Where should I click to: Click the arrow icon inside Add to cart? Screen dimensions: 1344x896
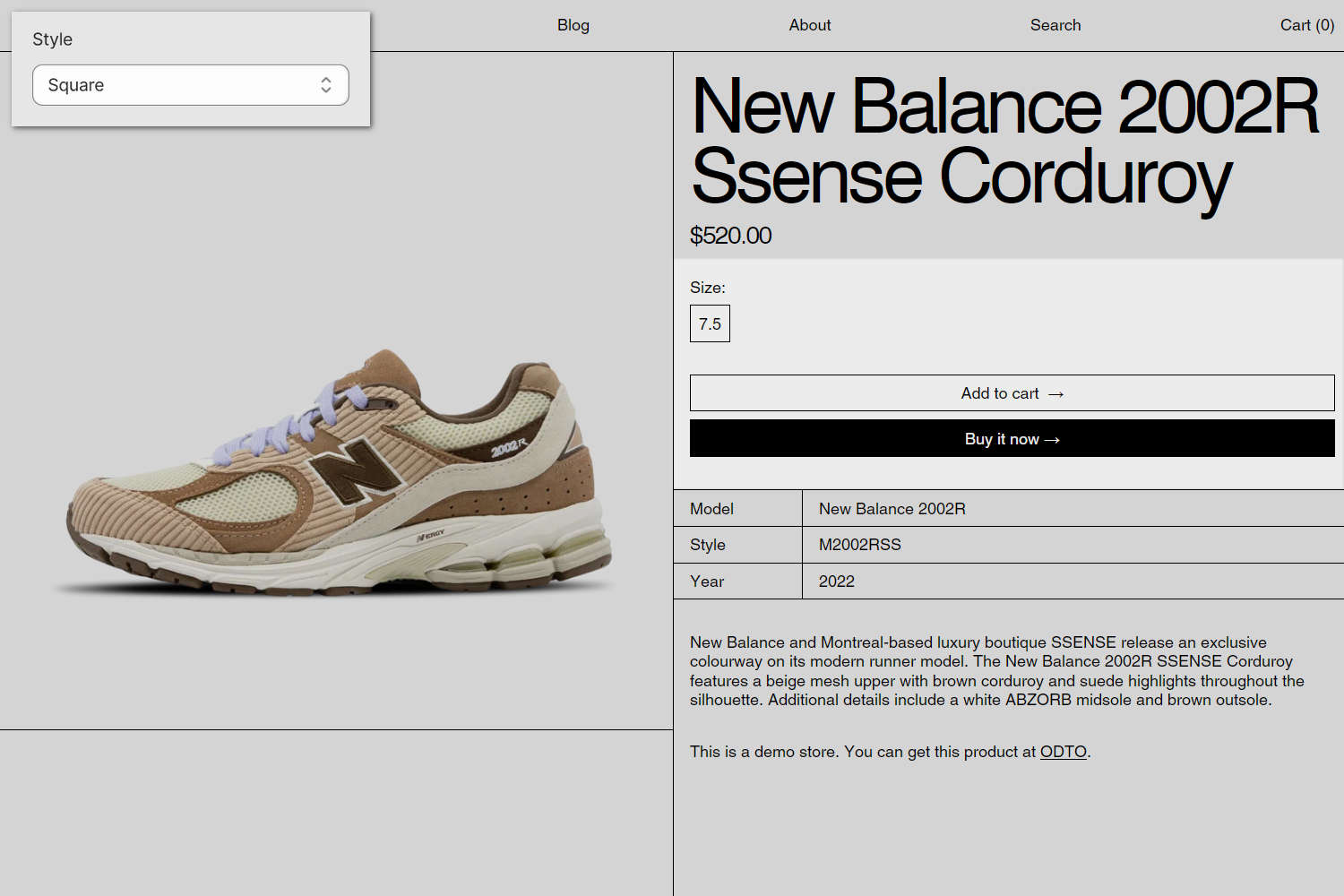point(1055,393)
